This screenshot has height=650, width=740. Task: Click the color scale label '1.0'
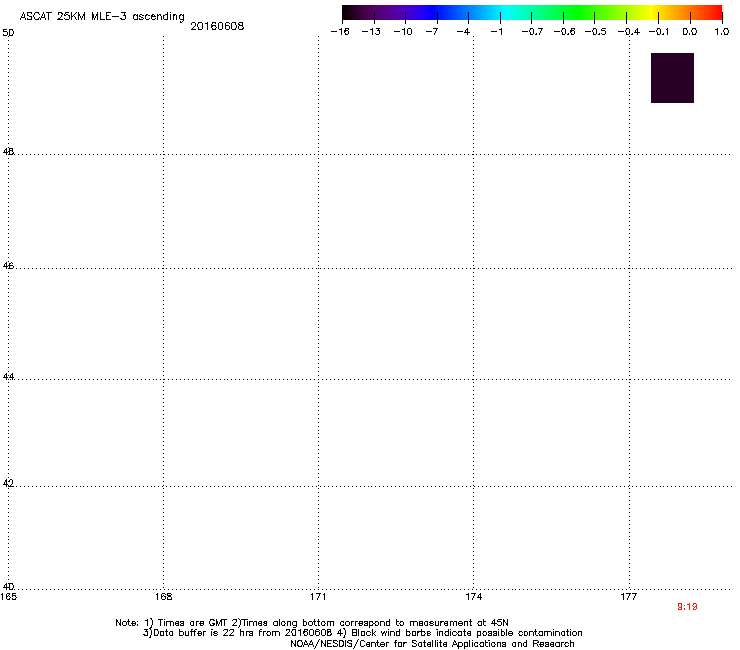click(x=722, y=32)
